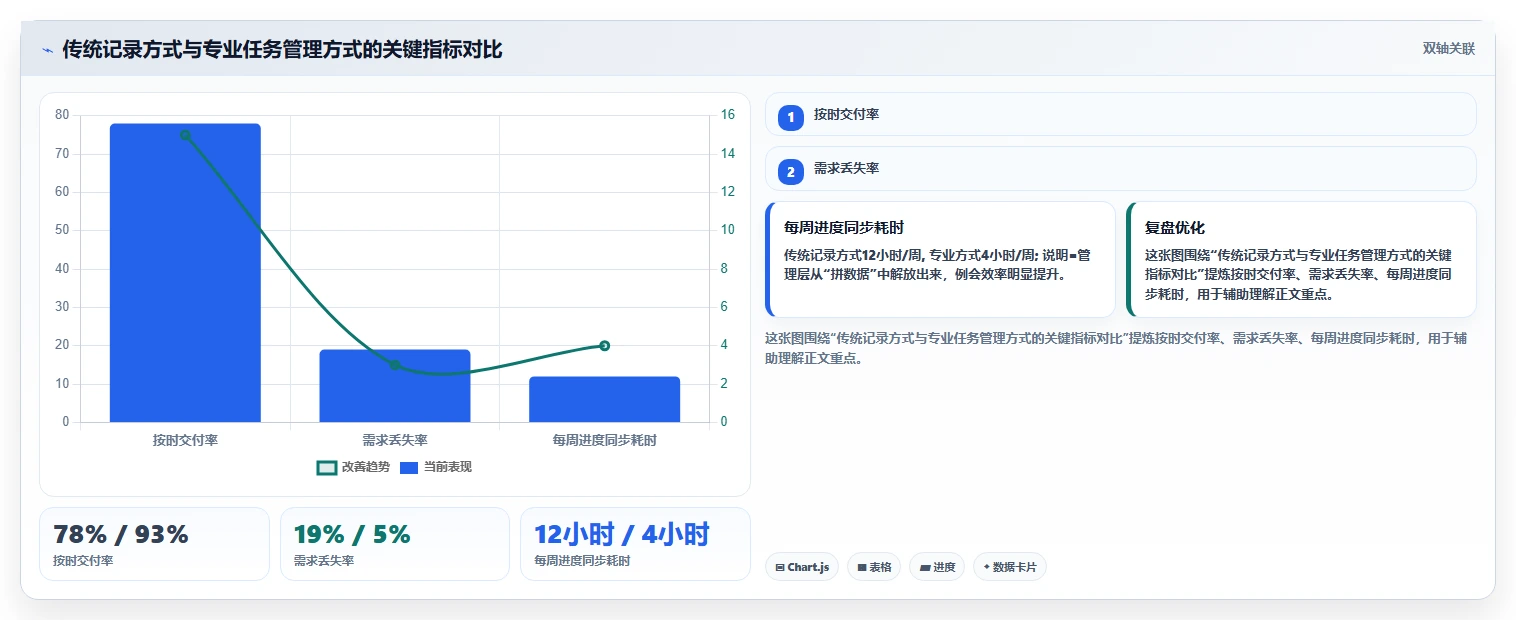
Task: Click the 按时交付率 blue bar
Action: (185, 272)
